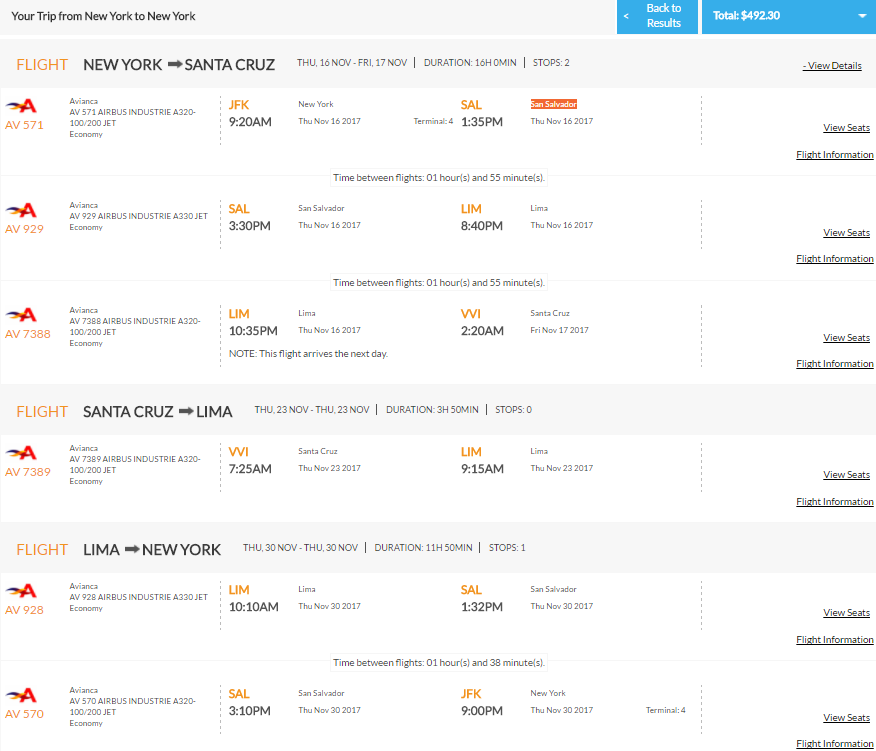876x751 pixels.
Task: Click the 'SANTA CRUZ → LIMA' flight heading
Action: click(x=158, y=412)
